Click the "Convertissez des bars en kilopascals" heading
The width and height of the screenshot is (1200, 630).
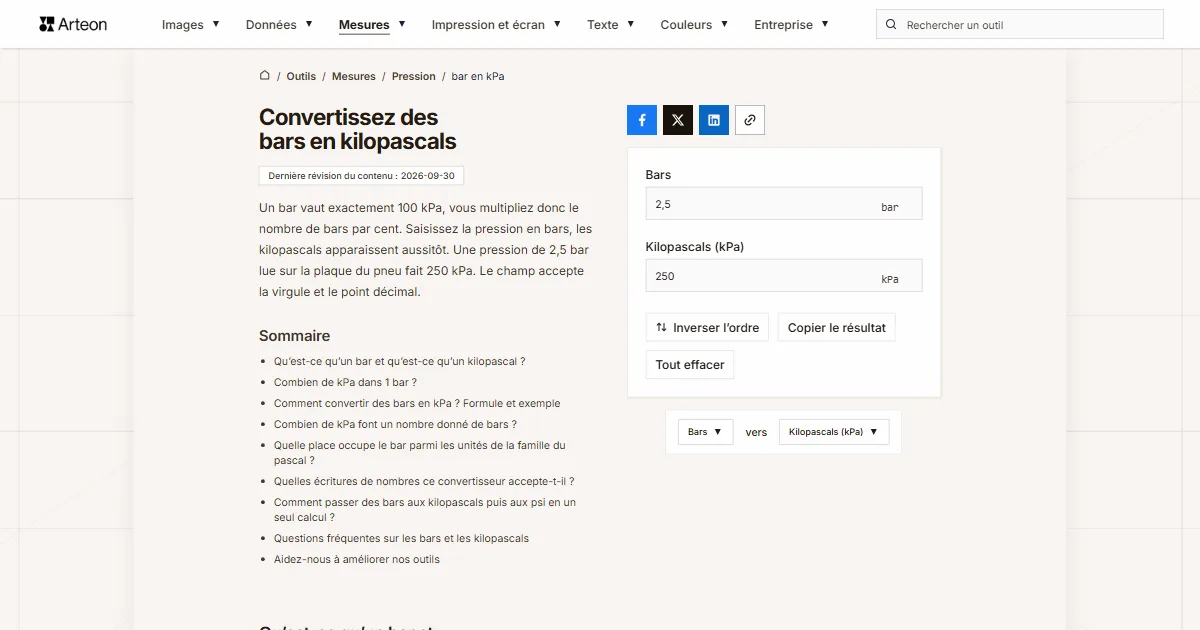click(x=358, y=130)
